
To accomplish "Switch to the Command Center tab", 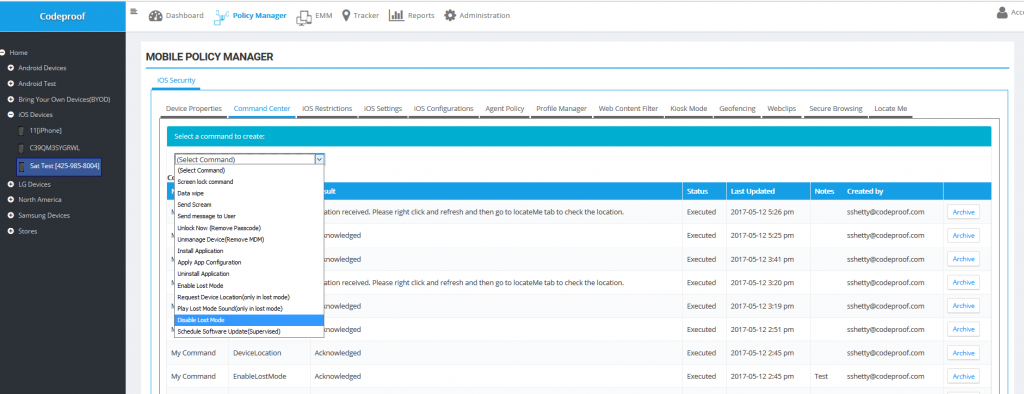I will click(x=262, y=108).
